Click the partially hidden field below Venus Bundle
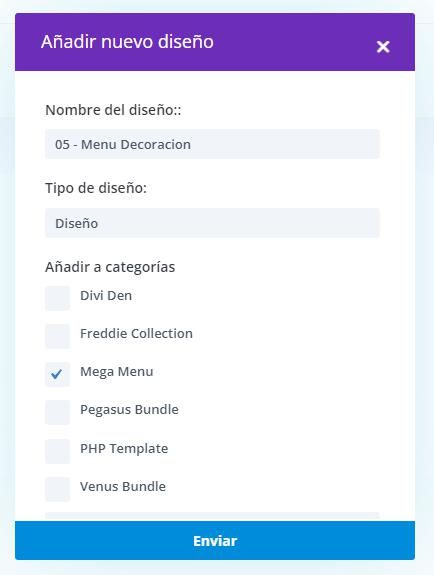This screenshot has width=434, height=575. click(212, 516)
